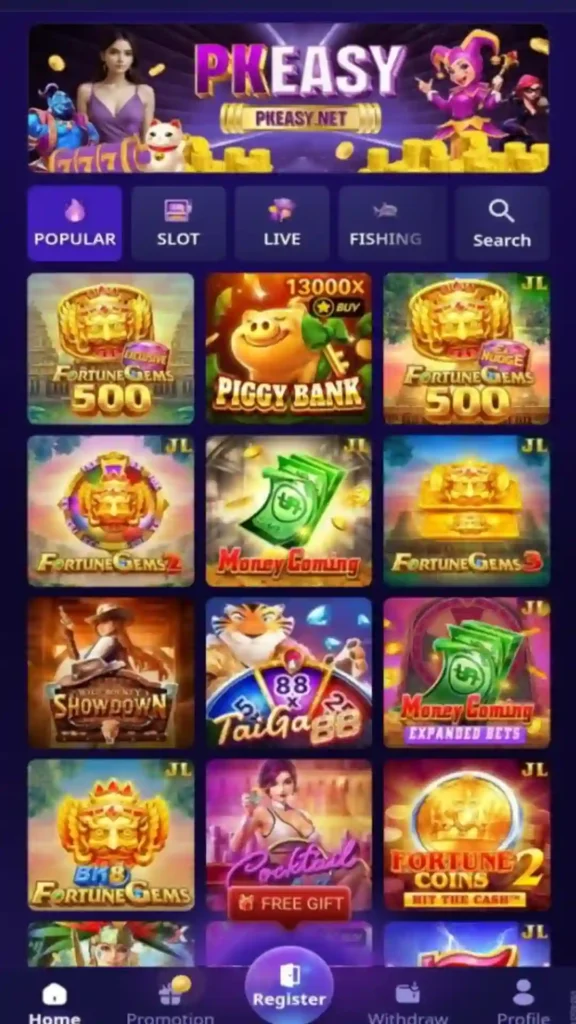The image size is (576, 1024).
Task: Open the Promotion gift icon
Action: [170, 1001]
